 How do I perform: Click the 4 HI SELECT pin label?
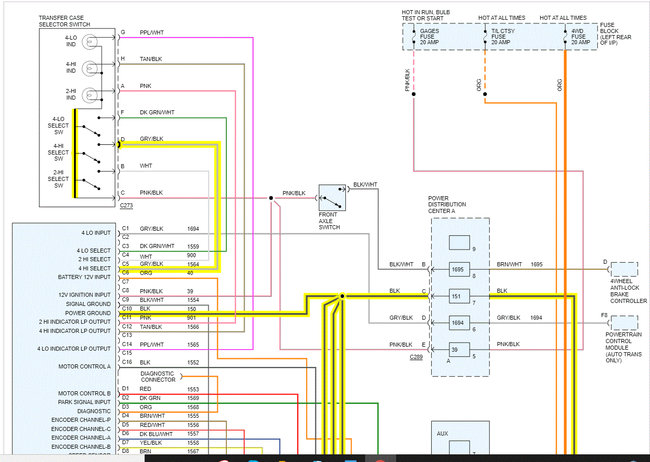coord(95,268)
